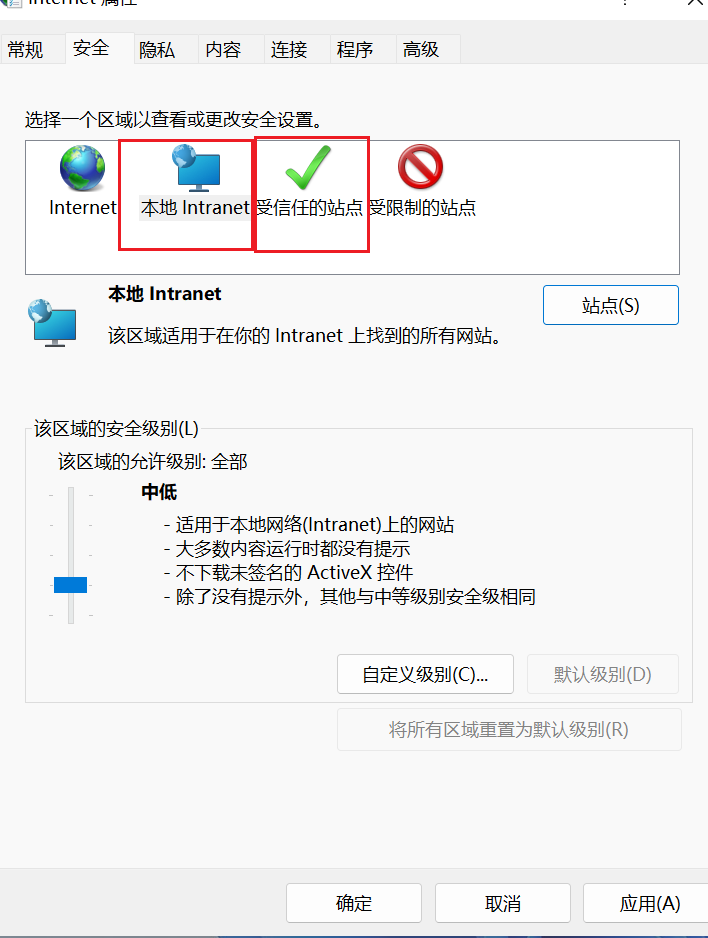Click the blue security level slider handle
Screen dimensions: 708x938
[x=71, y=585]
